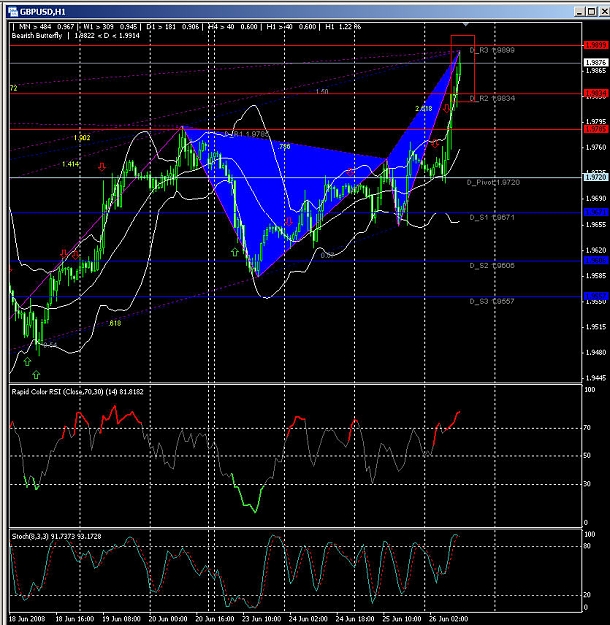Select the D_S2 1.9606 support label
Image resolution: width=610 pixels, height=625 pixels.
click(492, 265)
